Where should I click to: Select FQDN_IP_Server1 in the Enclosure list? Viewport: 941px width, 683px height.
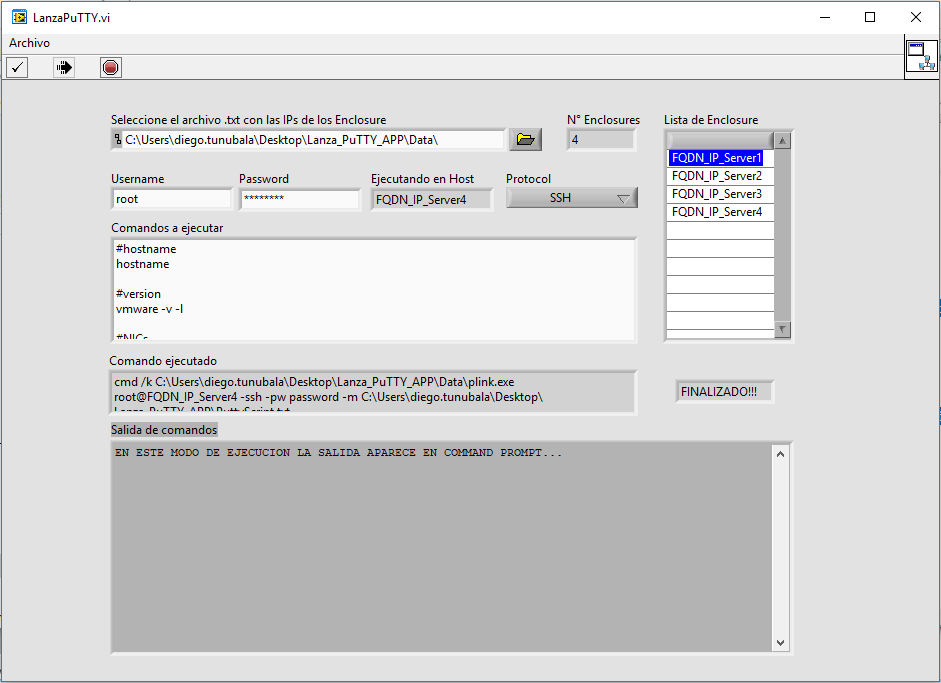pyautogui.click(x=716, y=158)
